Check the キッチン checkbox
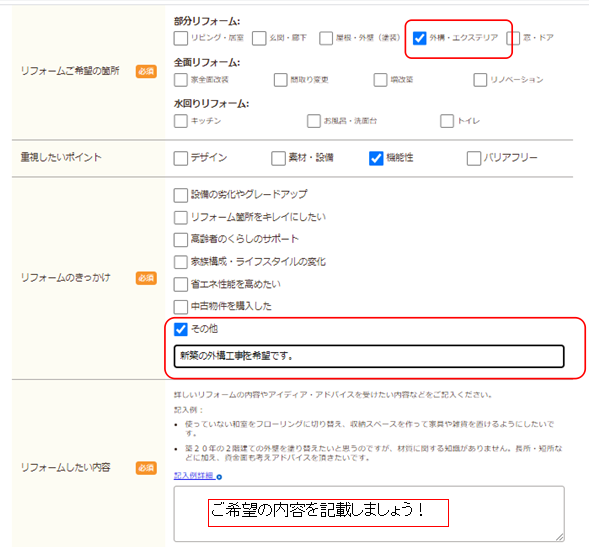 coord(181,121)
